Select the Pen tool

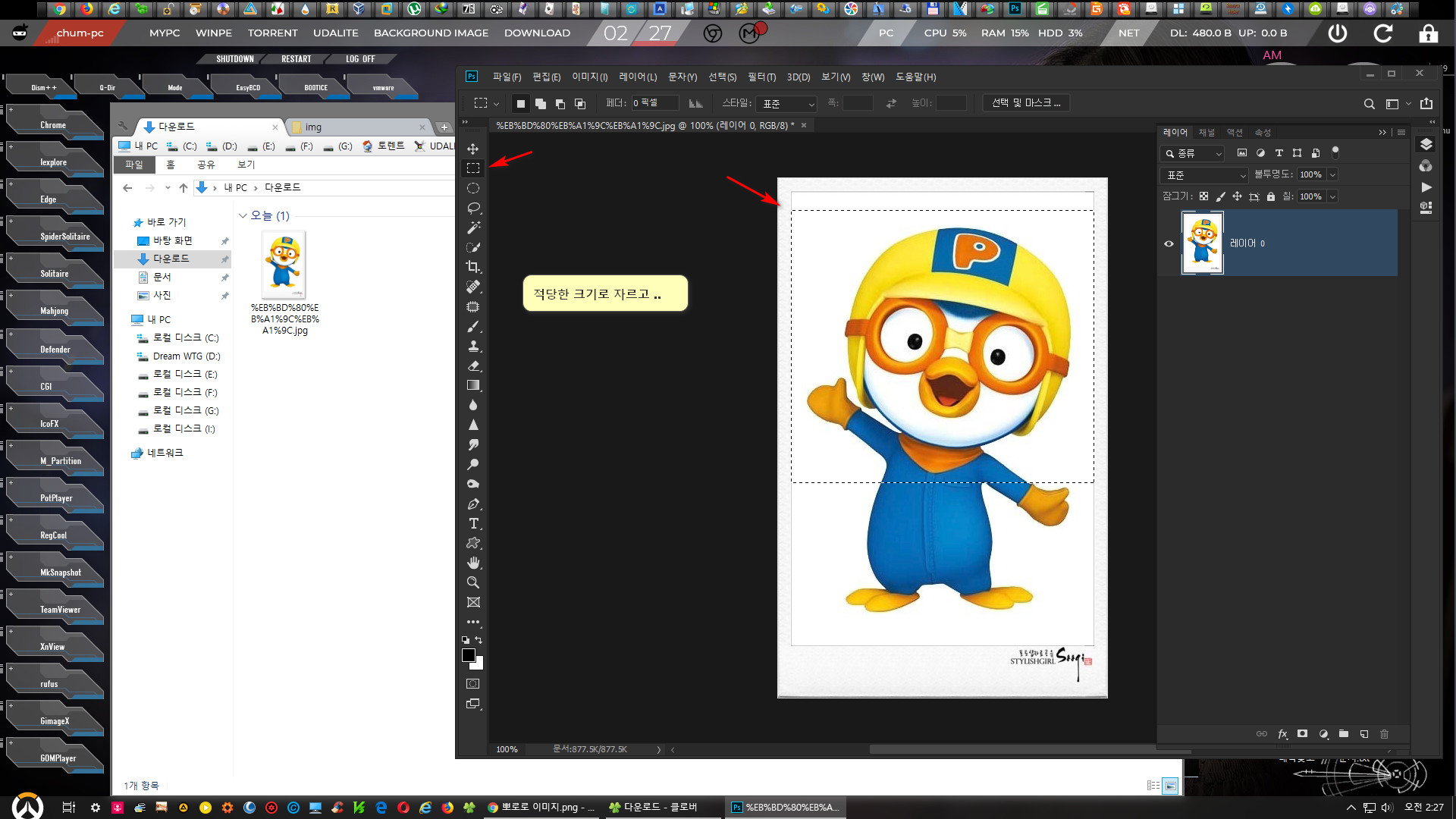tap(473, 504)
